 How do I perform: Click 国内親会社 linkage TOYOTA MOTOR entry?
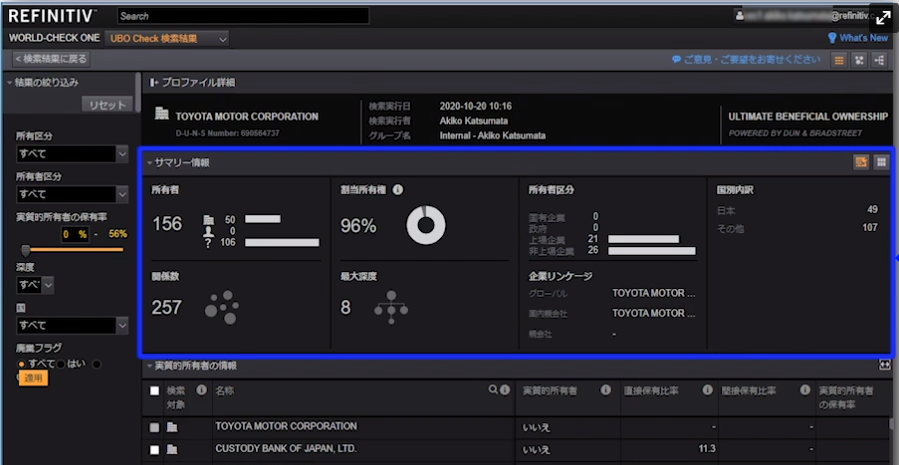[x=654, y=314]
